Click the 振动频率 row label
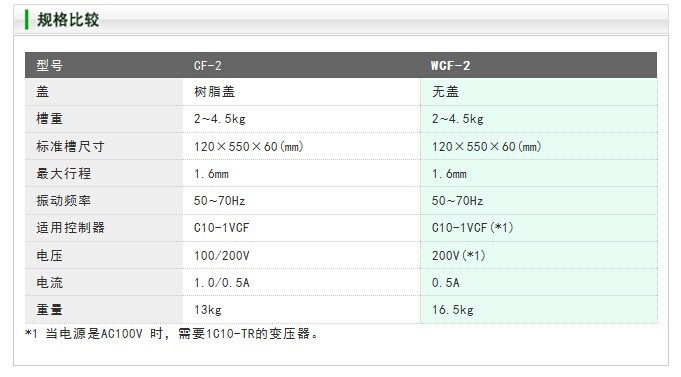The height and width of the screenshot is (377, 681). point(63,201)
